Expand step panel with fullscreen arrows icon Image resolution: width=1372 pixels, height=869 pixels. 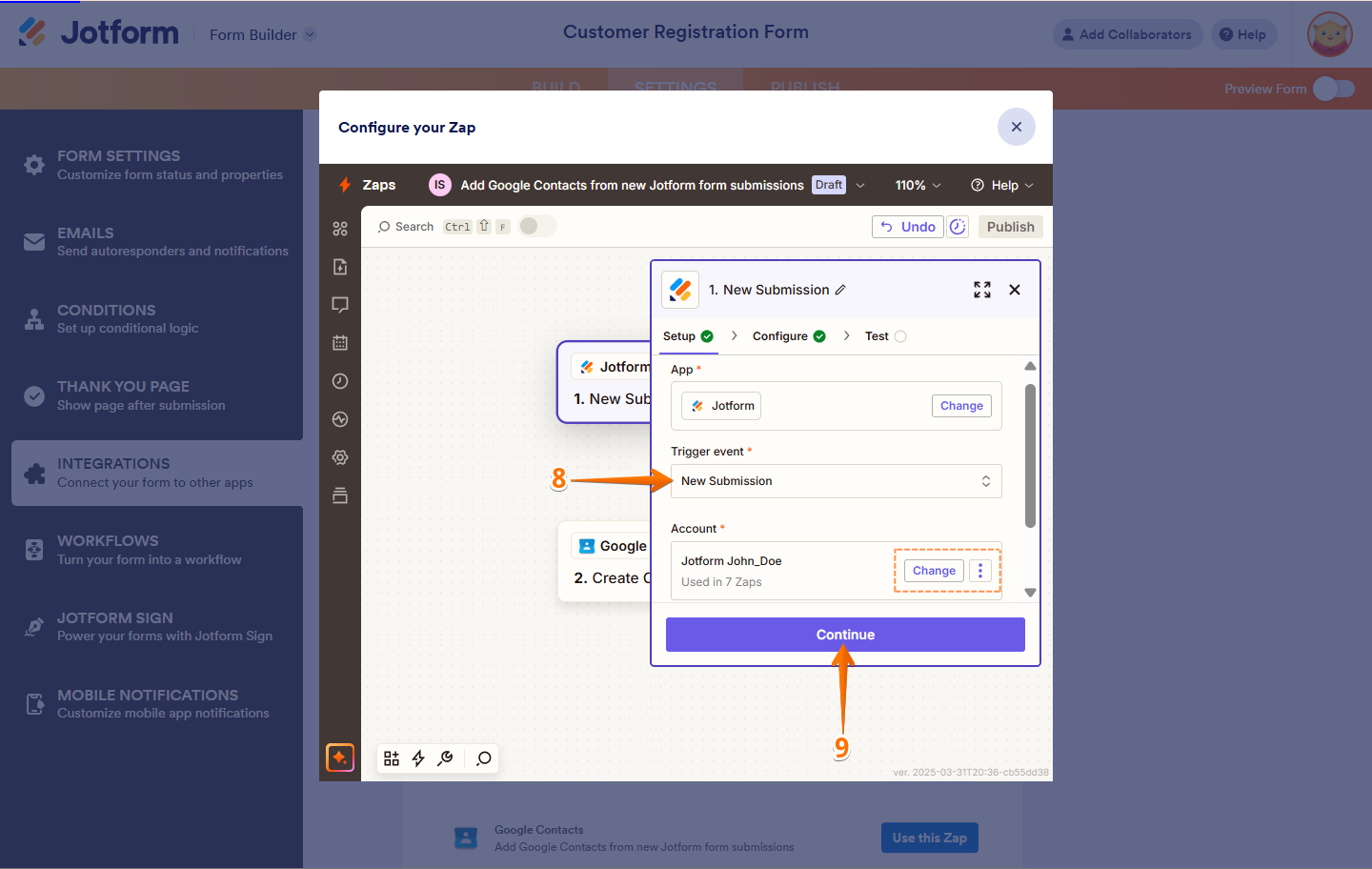click(x=982, y=290)
